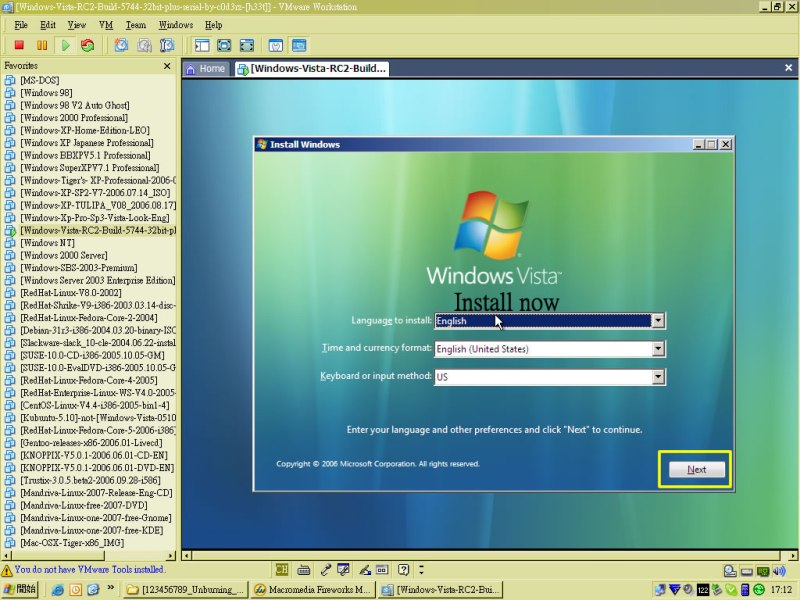Expand the Time and currency format dropdown
Image resolution: width=800 pixels, height=600 pixels.
tap(658, 349)
